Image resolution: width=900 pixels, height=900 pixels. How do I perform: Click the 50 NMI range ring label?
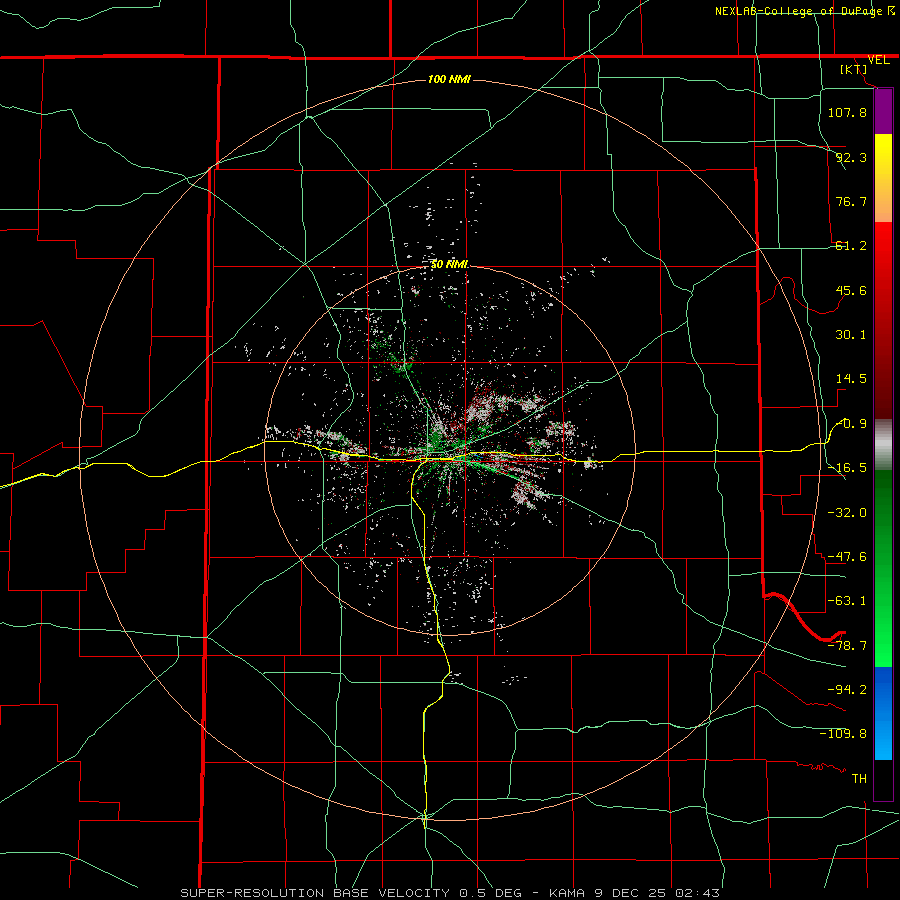point(449,265)
